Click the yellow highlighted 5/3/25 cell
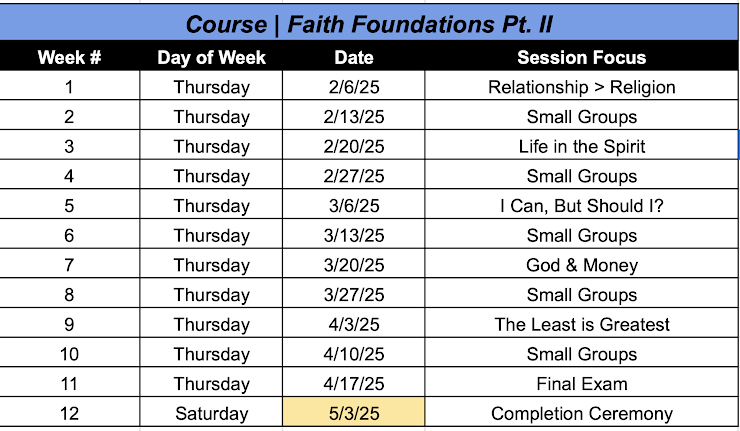 pyautogui.click(x=354, y=414)
